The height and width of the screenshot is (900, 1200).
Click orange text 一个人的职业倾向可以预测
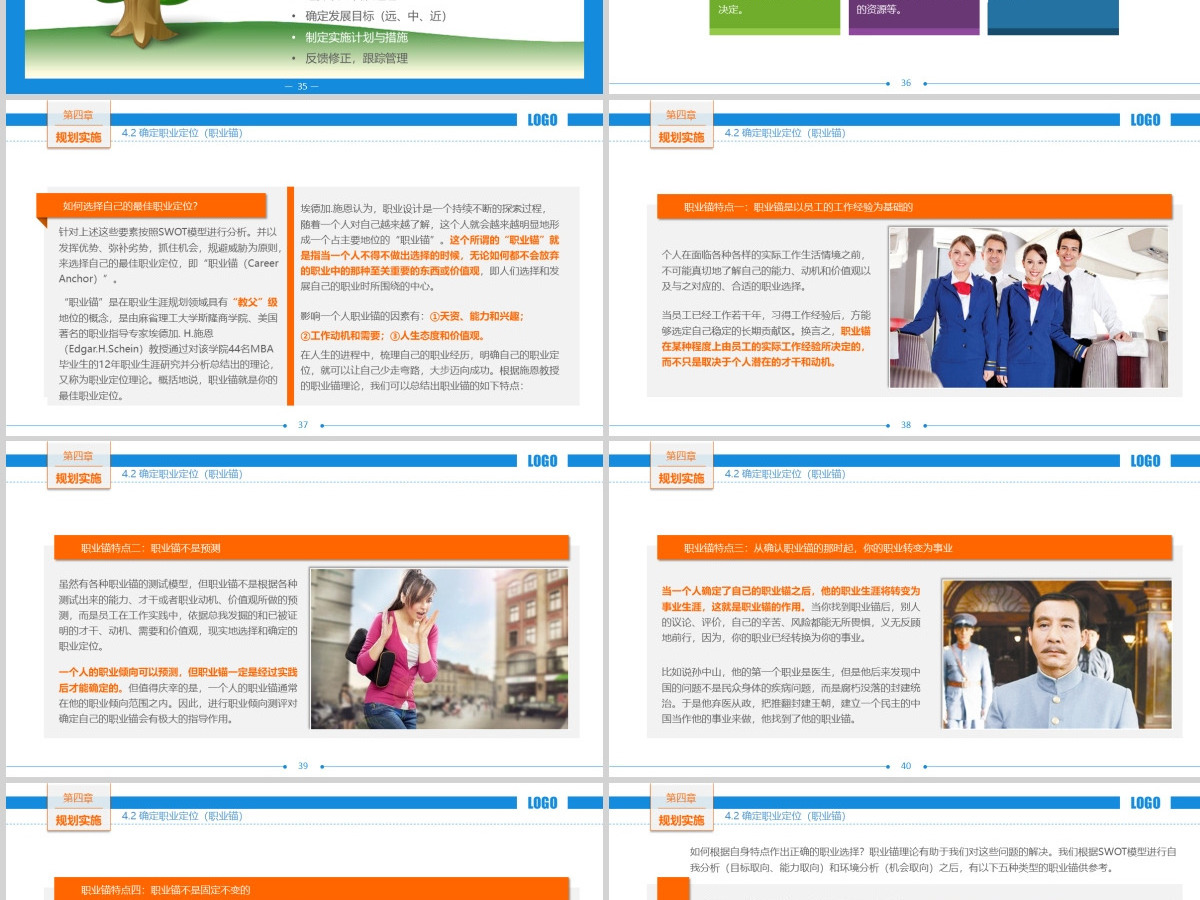178,680
